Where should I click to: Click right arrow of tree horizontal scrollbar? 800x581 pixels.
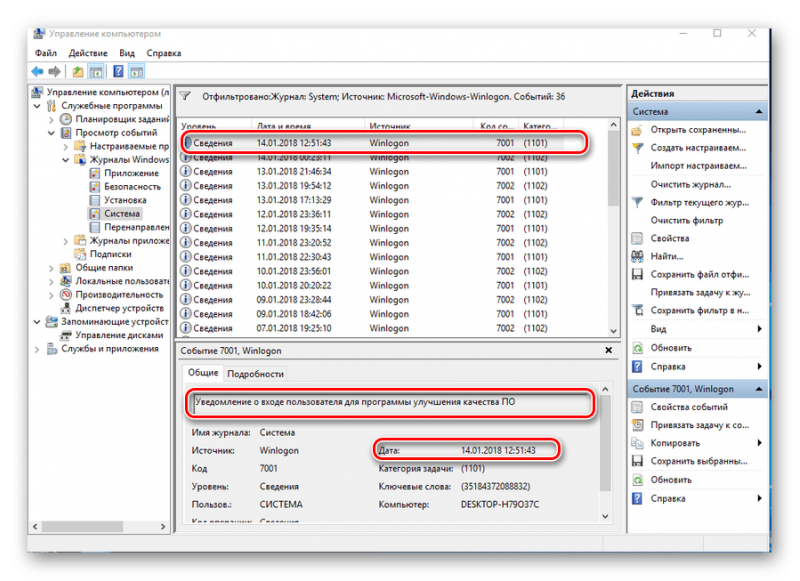pos(163,526)
